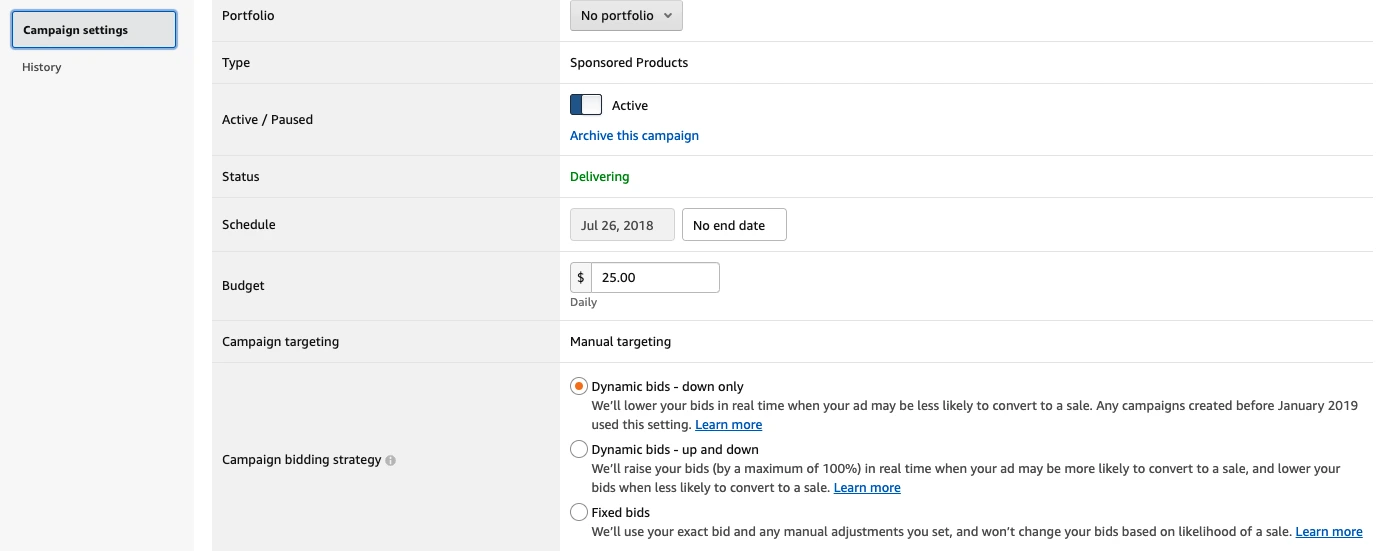
Task: Click Archive this campaign link
Action: pyautogui.click(x=634, y=136)
